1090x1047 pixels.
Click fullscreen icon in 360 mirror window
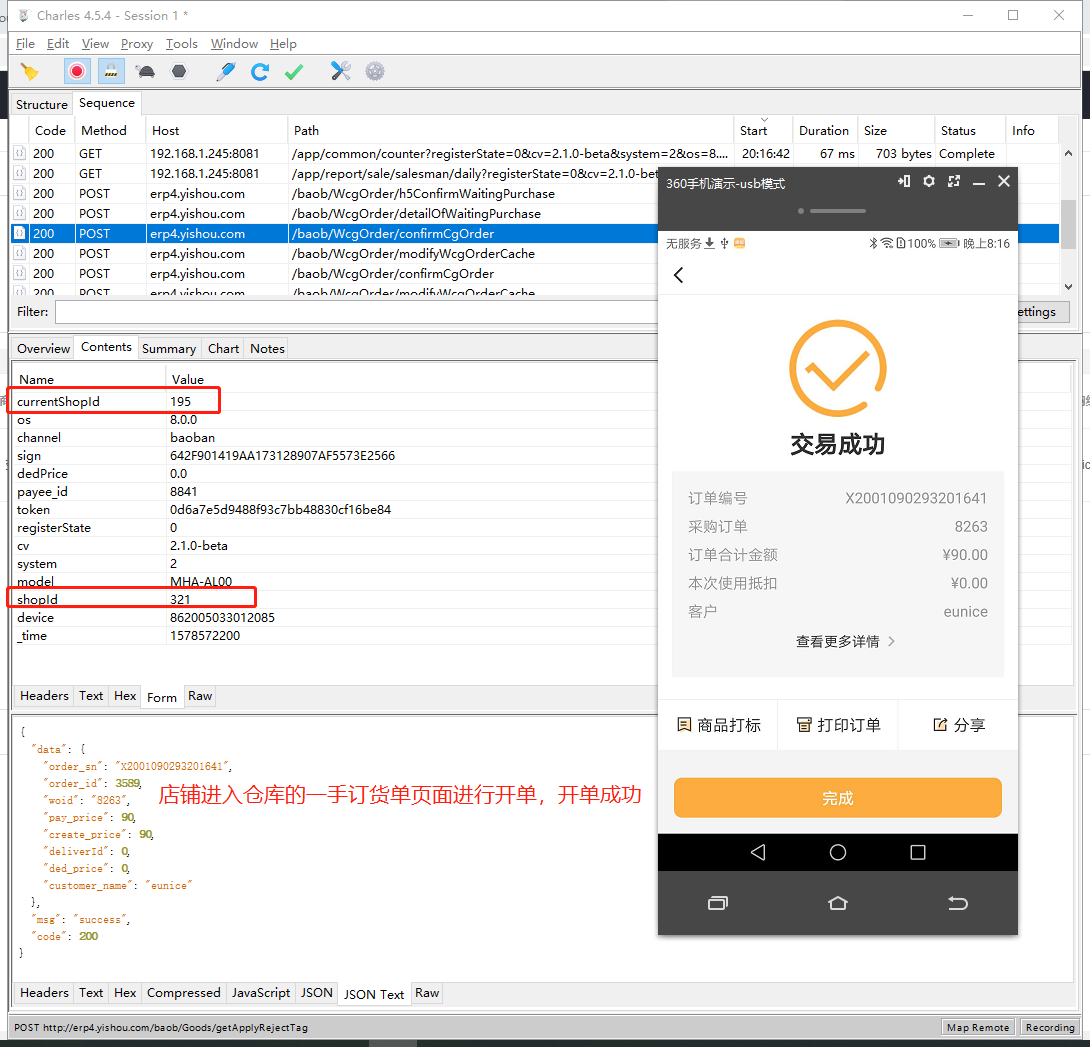pyautogui.click(x=954, y=181)
